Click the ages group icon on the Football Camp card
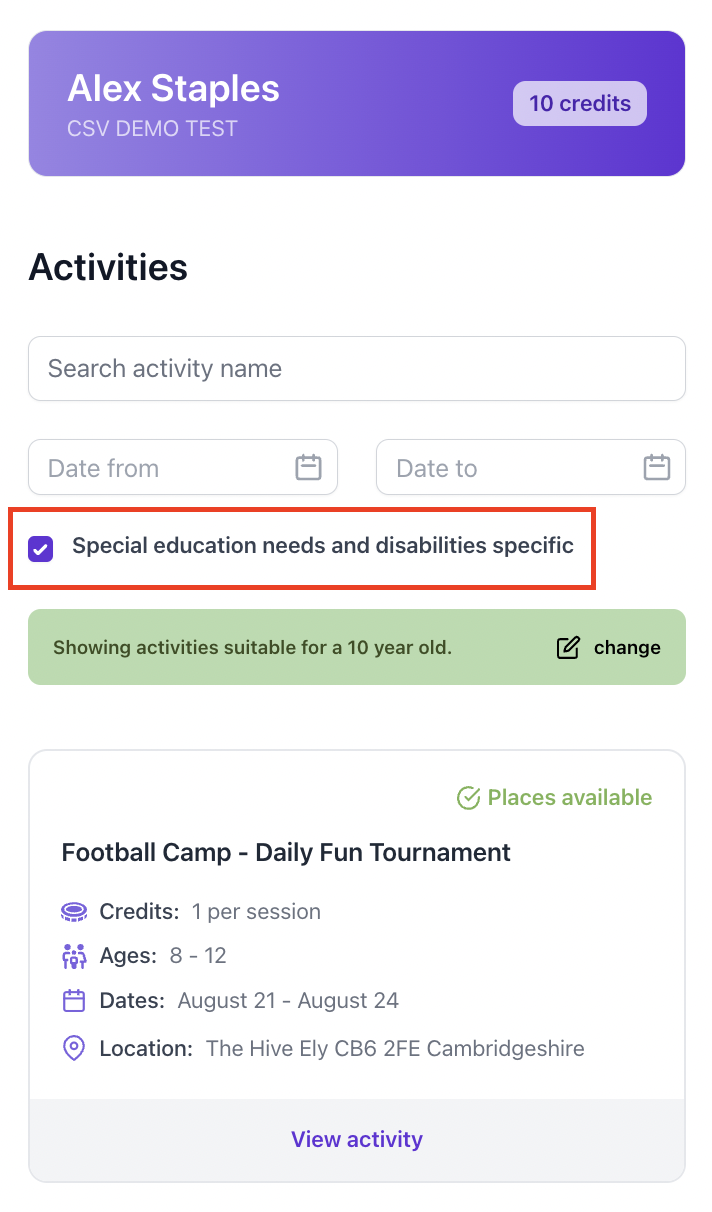712x1212 pixels. (73, 956)
